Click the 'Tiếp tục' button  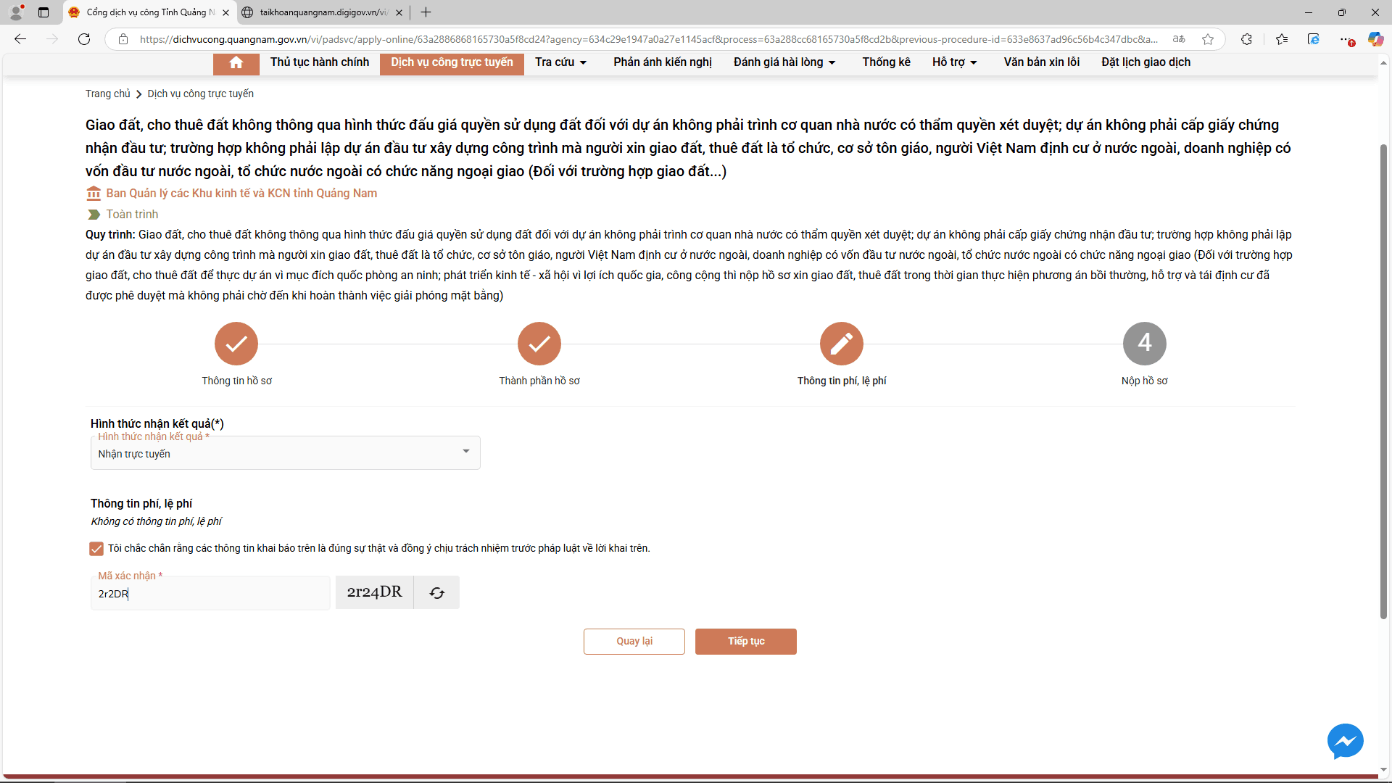pyautogui.click(x=746, y=641)
